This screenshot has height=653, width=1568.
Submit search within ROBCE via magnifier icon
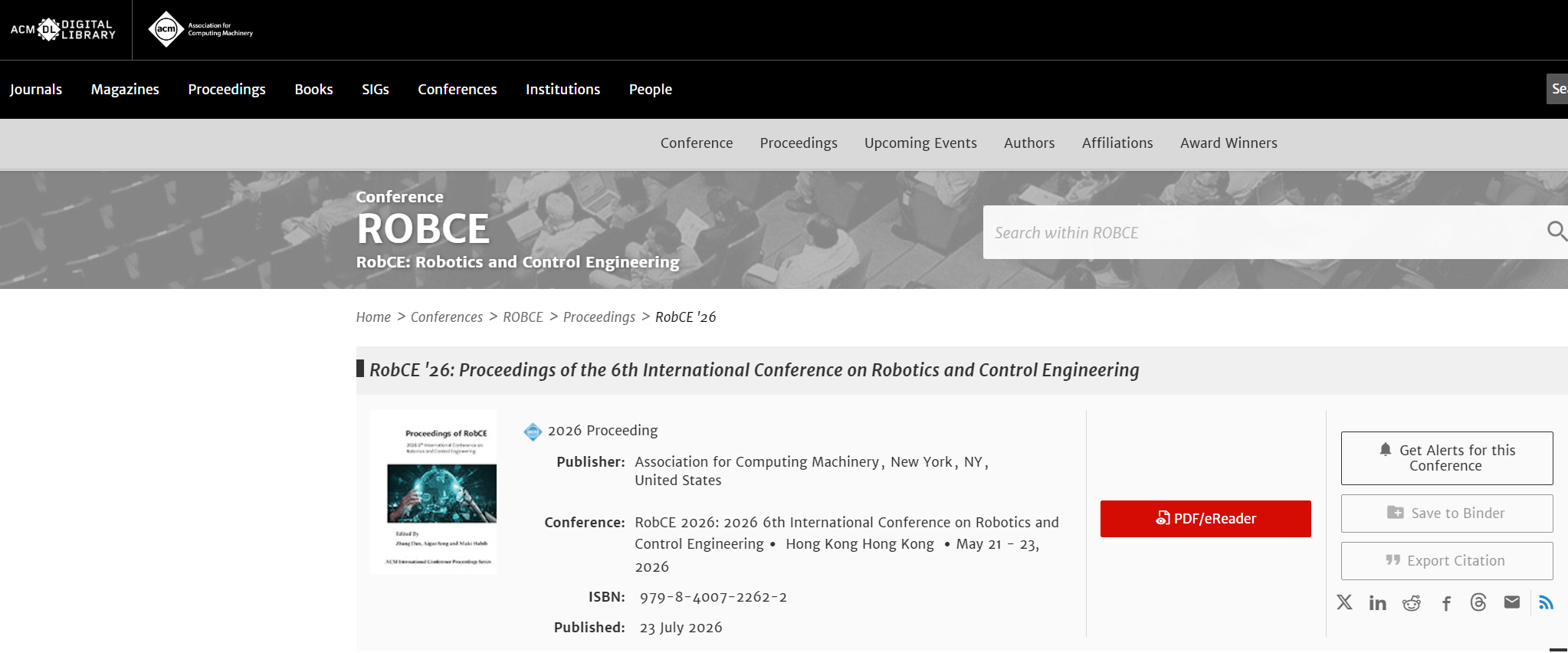tap(1556, 231)
